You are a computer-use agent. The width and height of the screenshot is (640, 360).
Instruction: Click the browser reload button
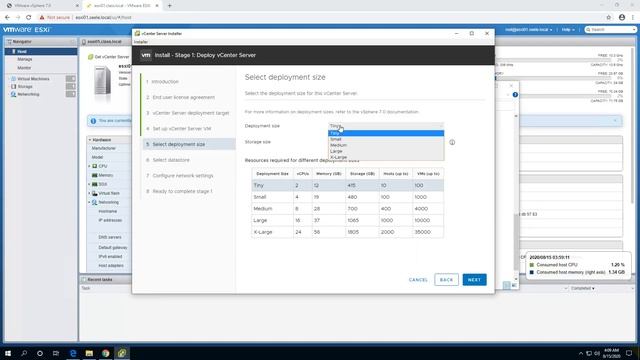pos(29,18)
